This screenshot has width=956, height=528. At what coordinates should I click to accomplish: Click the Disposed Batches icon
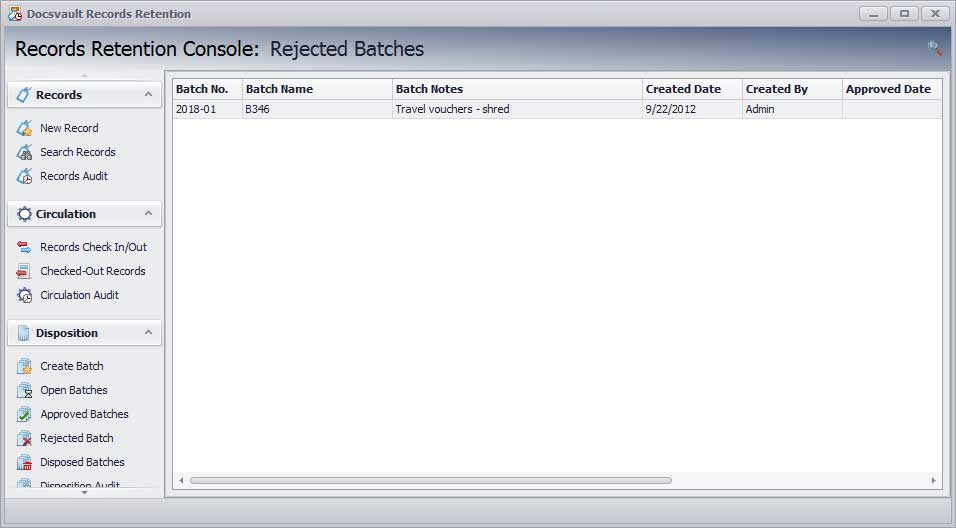(24, 462)
